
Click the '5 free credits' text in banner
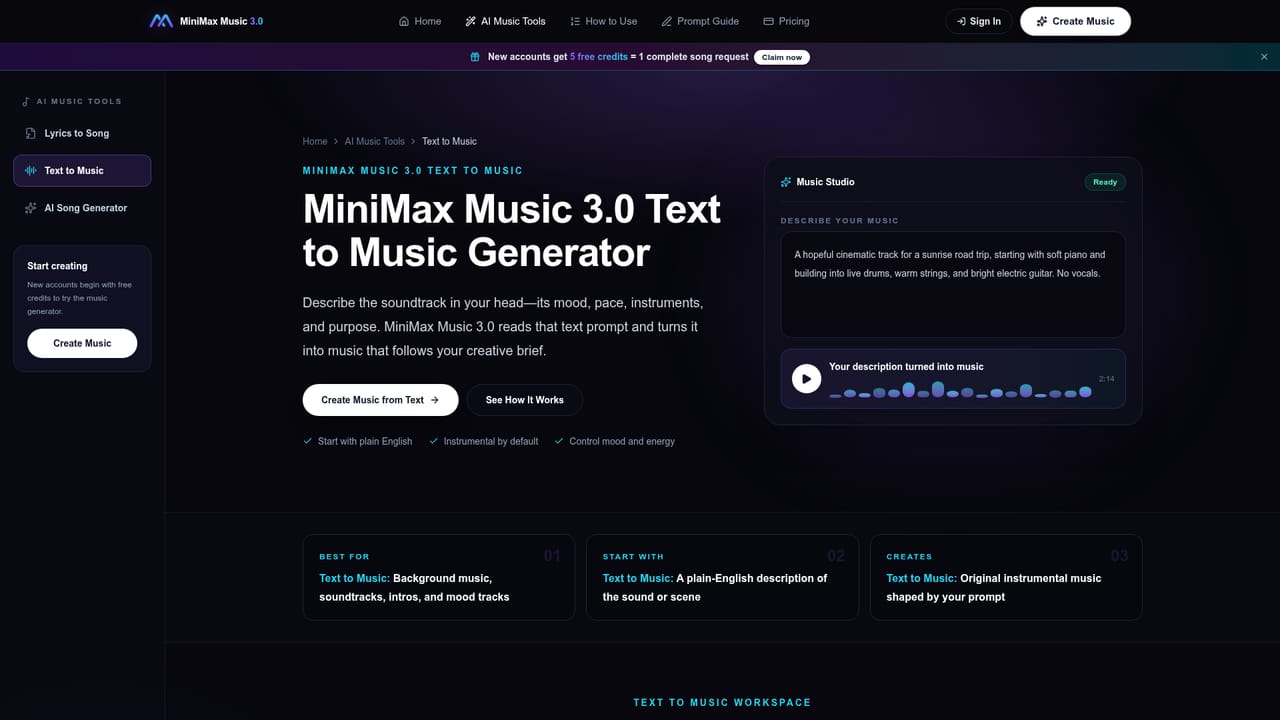599,57
